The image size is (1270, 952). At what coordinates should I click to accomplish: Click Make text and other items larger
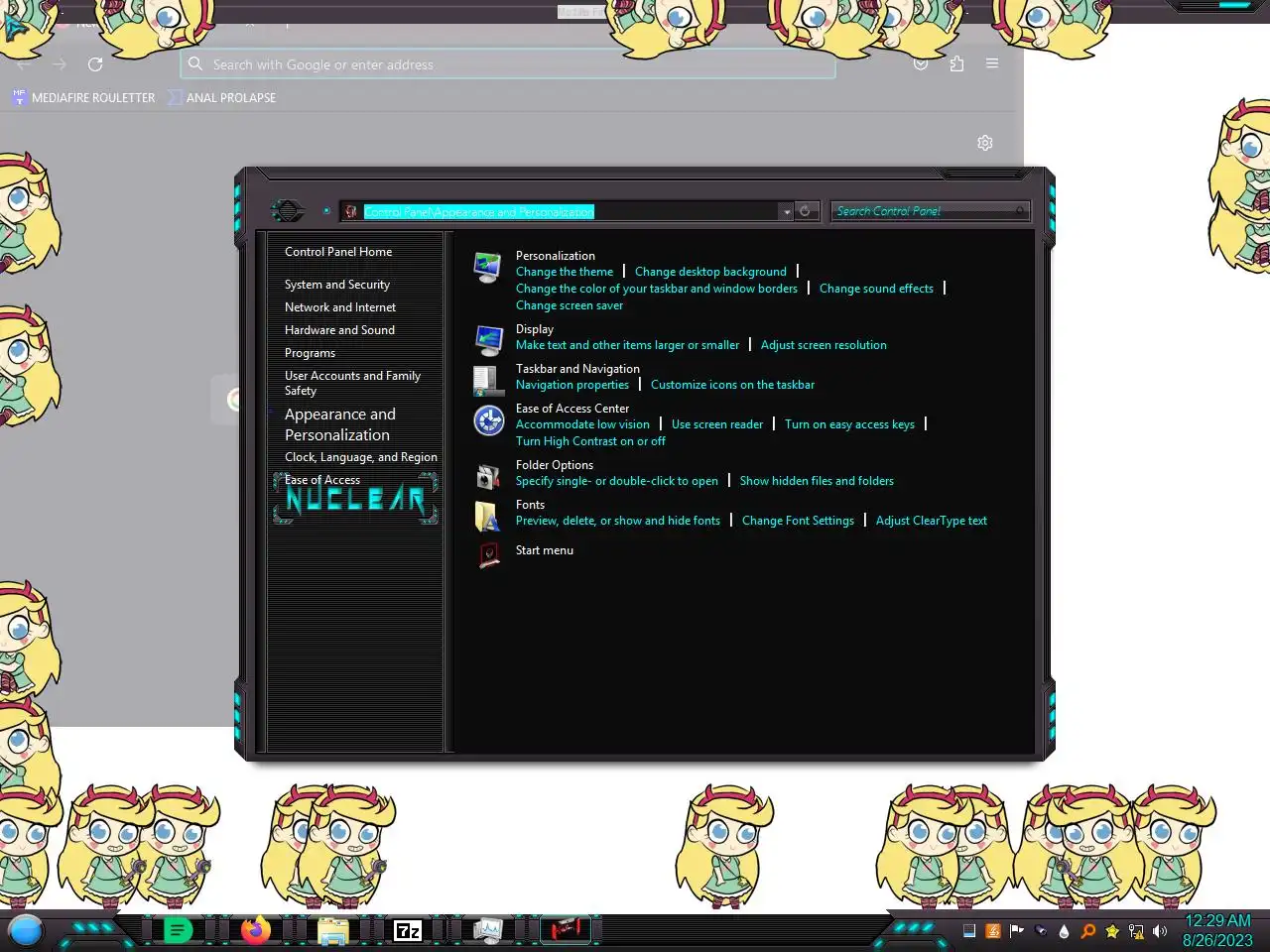click(627, 345)
